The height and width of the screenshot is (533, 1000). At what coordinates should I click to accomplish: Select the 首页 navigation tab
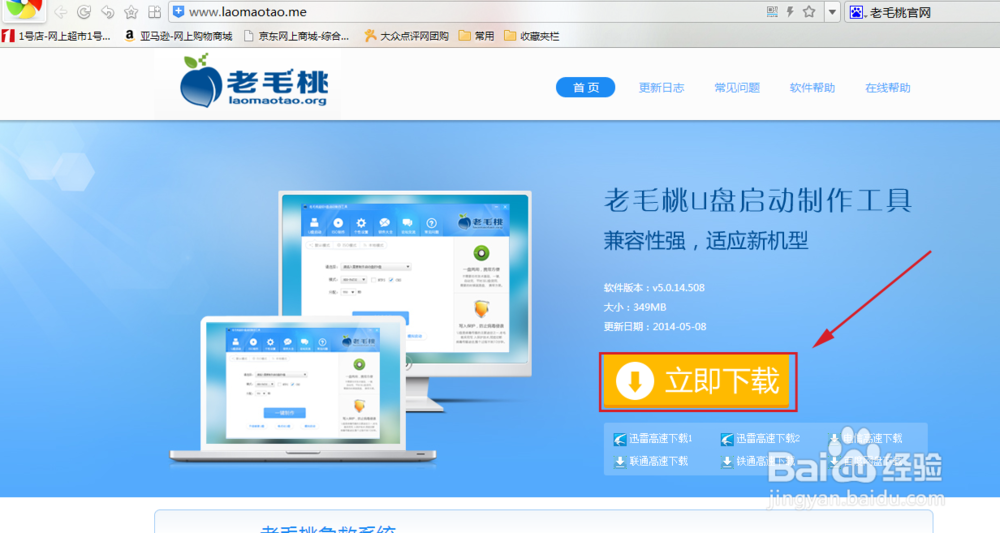pyautogui.click(x=585, y=87)
